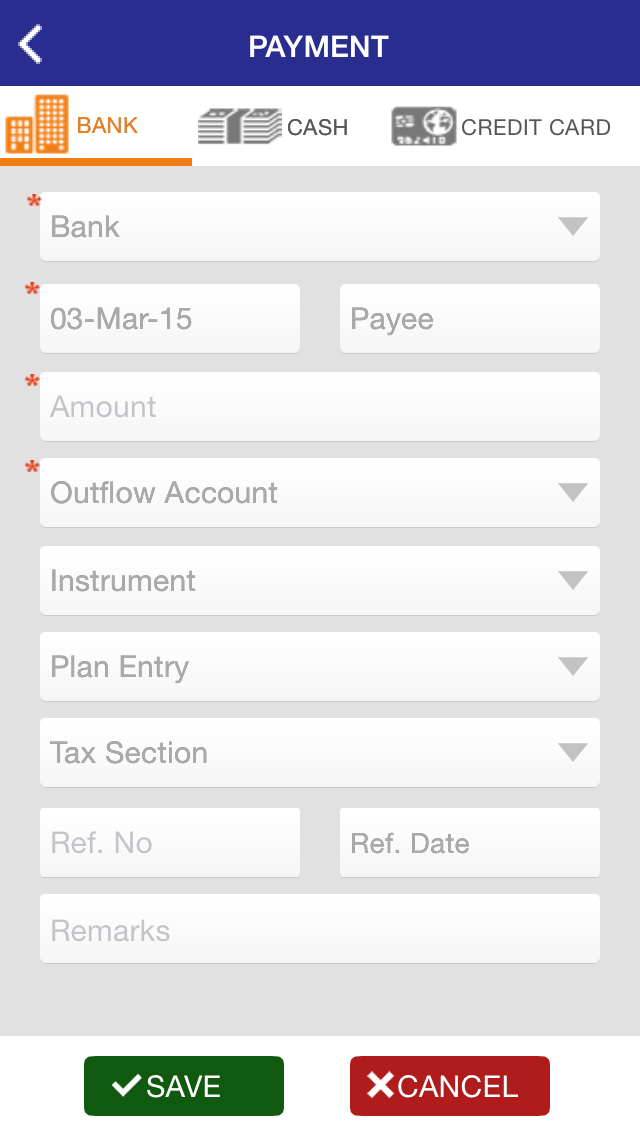The image size is (640, 1136).
Task: Tap the credit card icon
Action: tap(424, 124)
